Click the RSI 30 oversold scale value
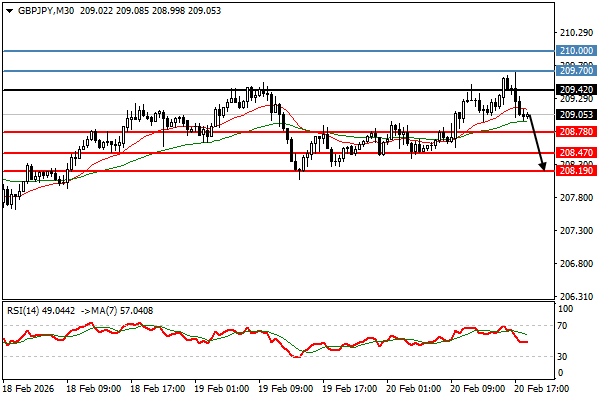 563,356
